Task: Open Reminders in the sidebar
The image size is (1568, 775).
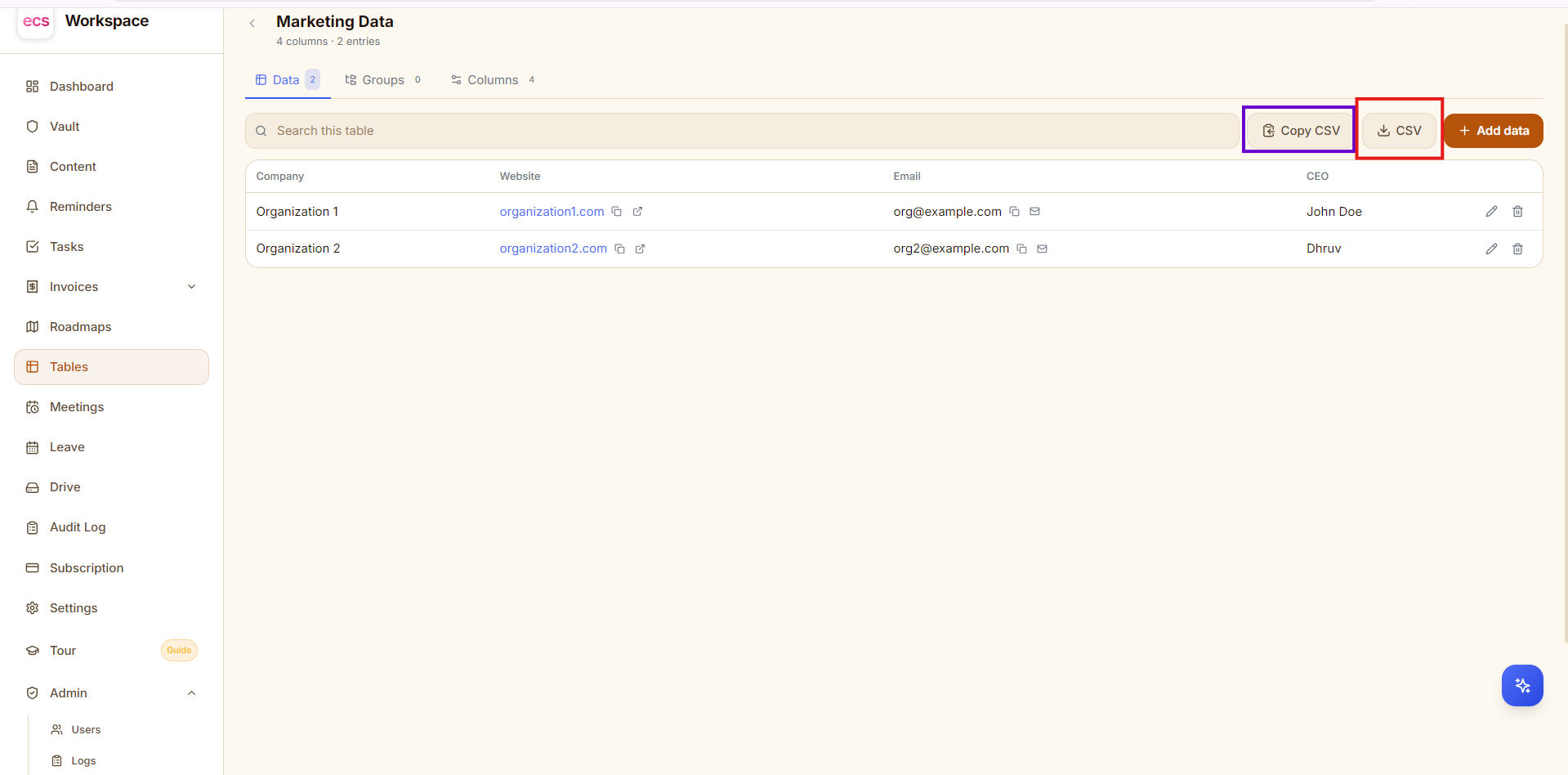Action: coord(111,207)
